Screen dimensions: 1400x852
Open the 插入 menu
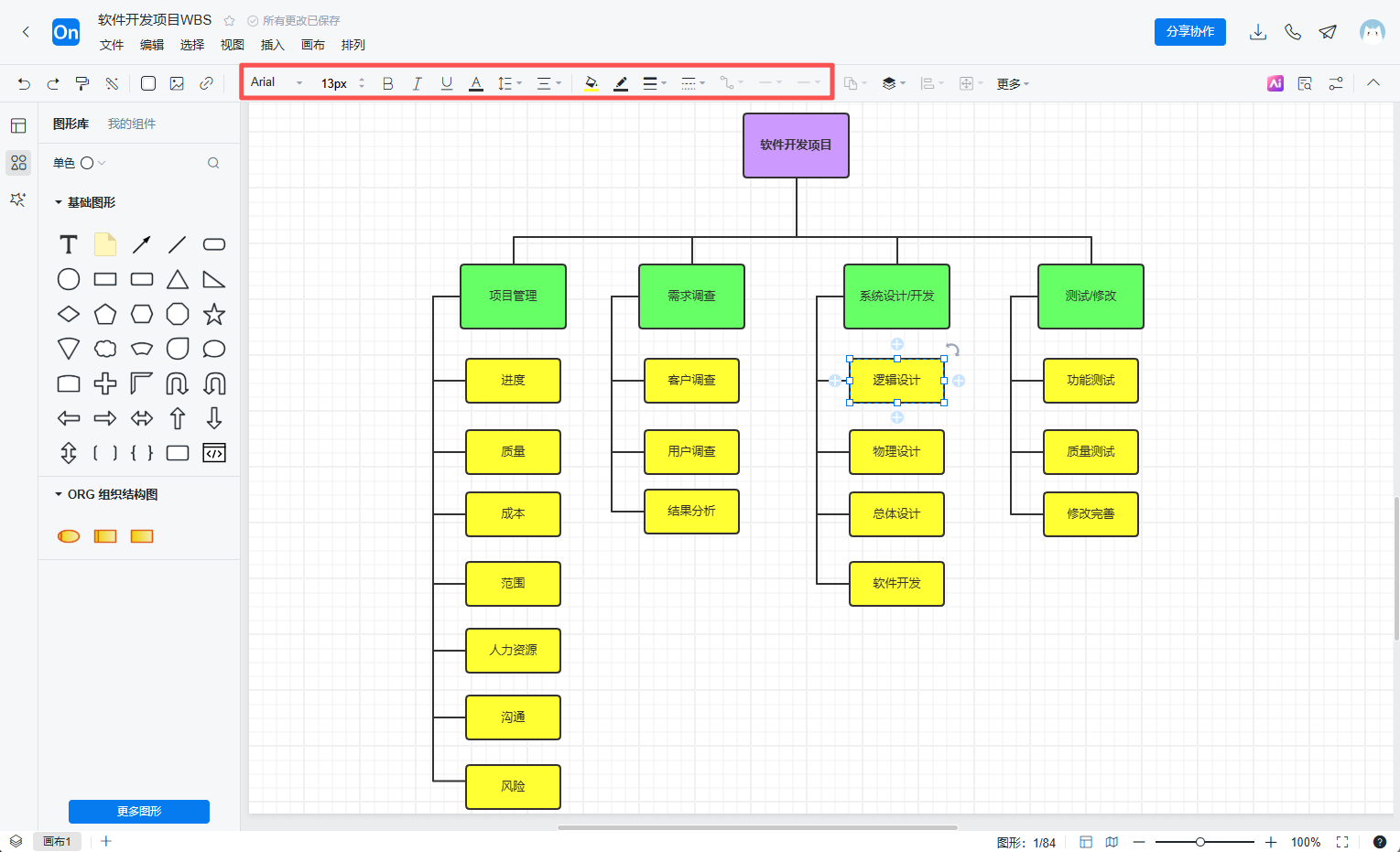click(272, 45)
